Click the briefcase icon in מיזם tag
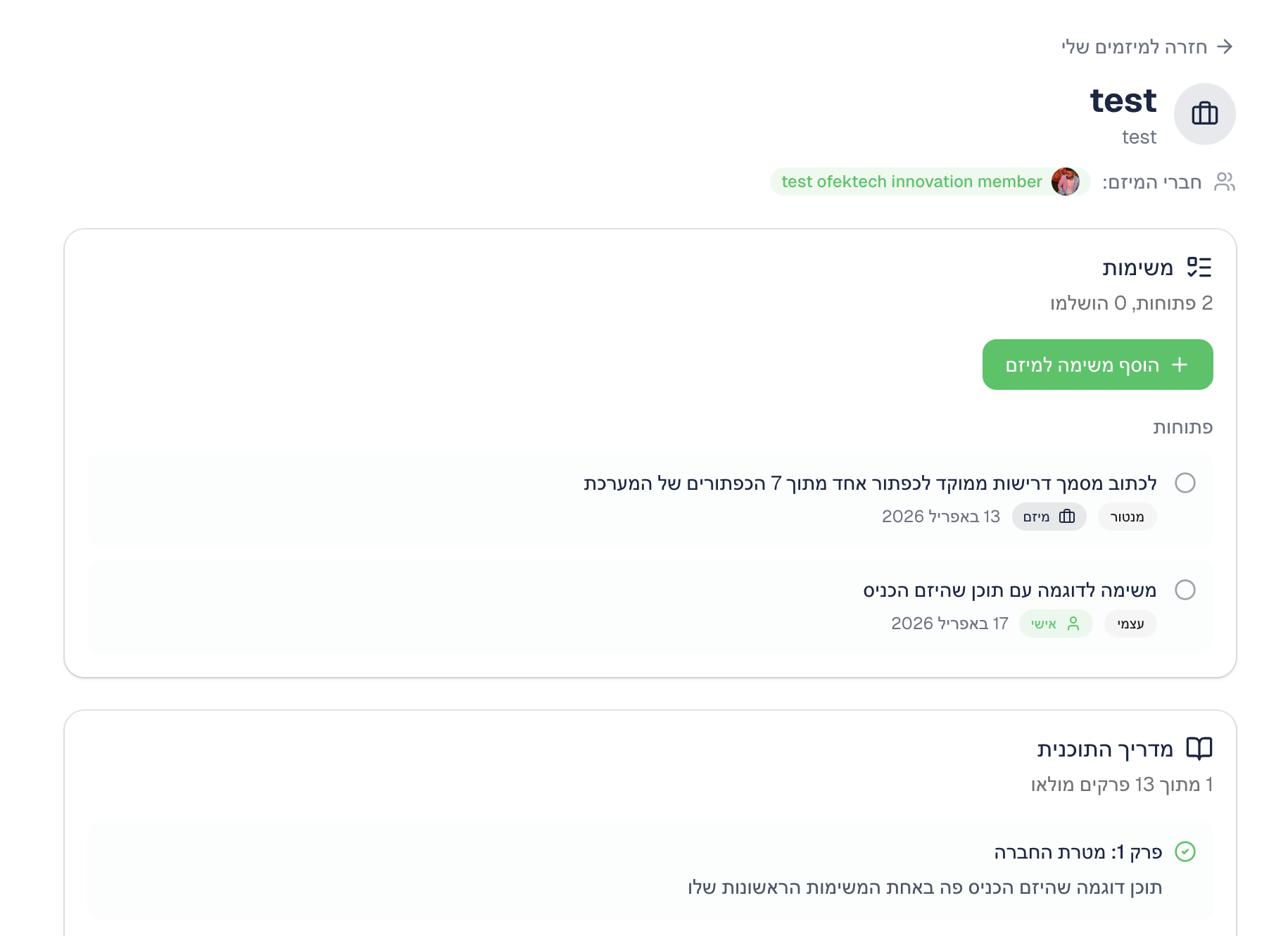1288x936 pixels. [x=1067, y=517]
